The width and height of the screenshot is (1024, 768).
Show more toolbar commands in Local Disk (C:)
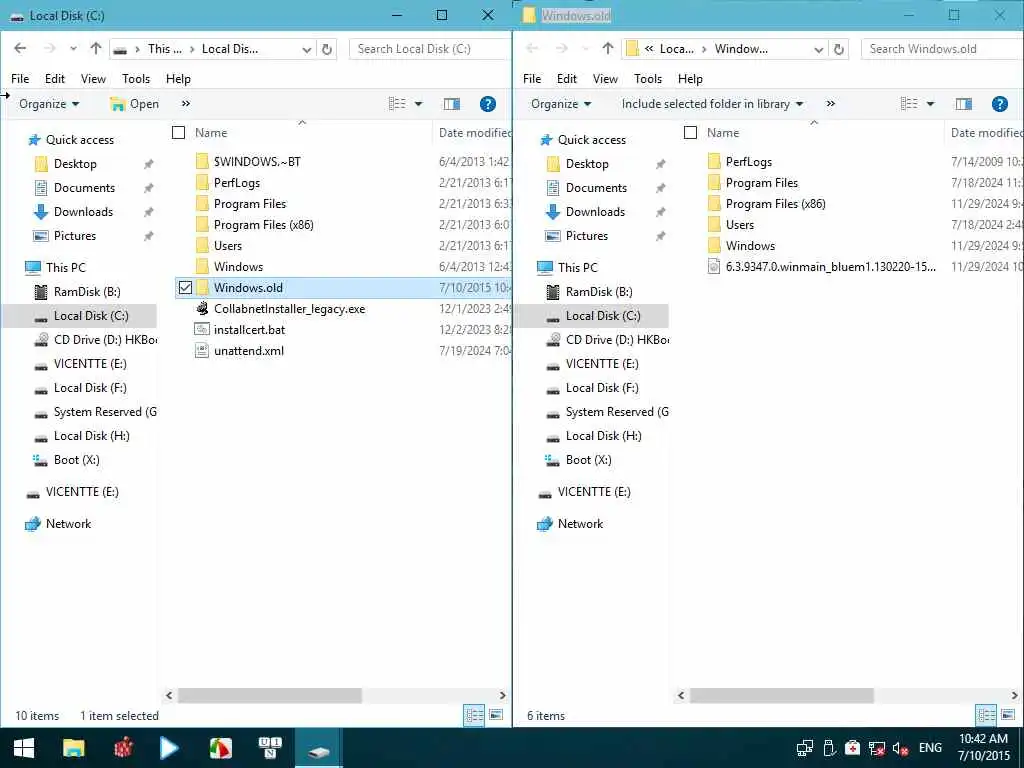[185, 104]
